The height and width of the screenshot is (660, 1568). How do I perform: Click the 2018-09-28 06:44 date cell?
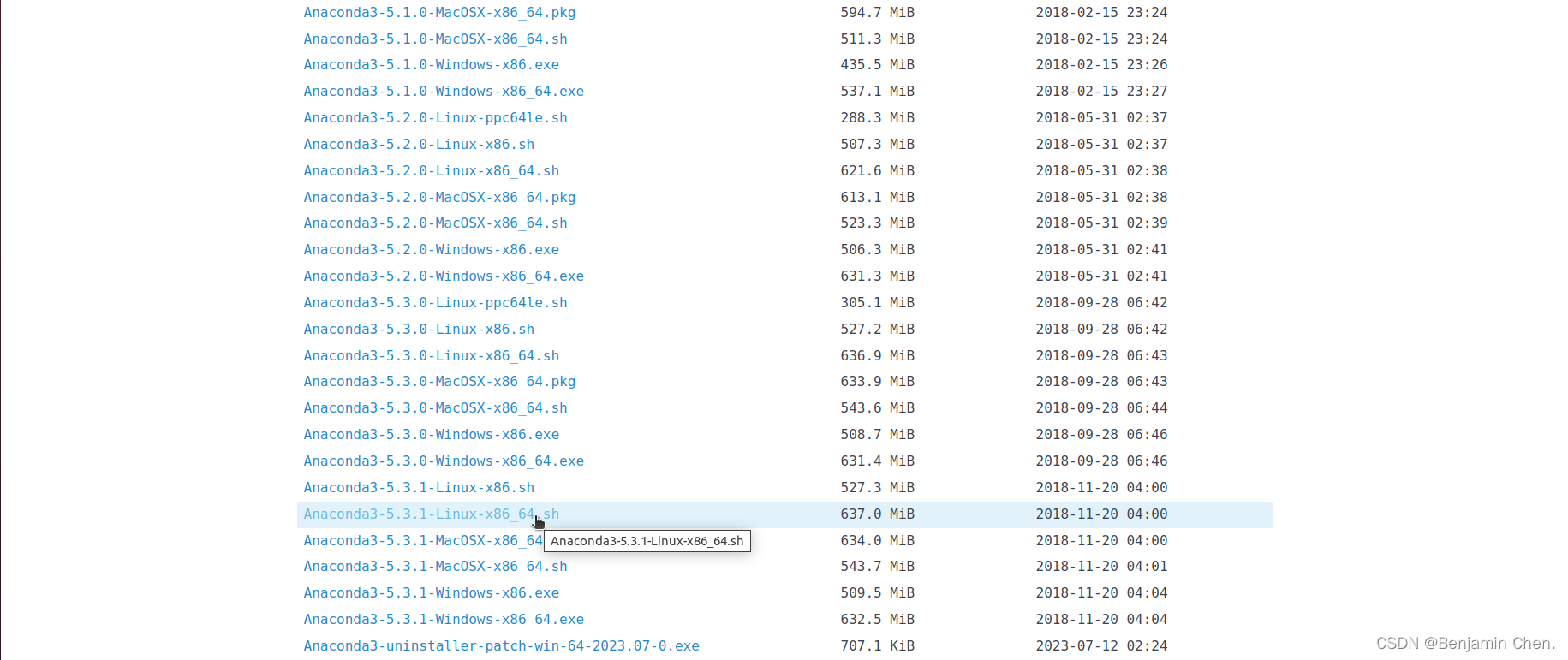coord(1101,408)
